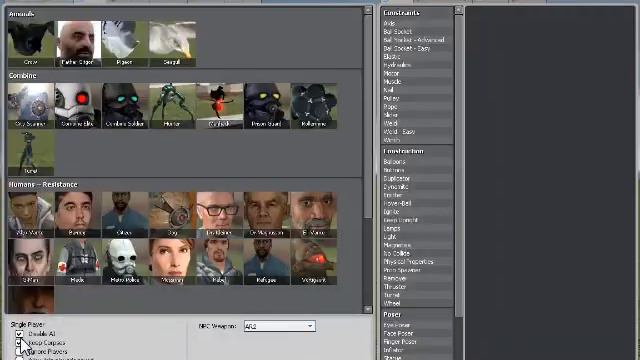Select the Weld - Easy tool

(x=417, y=132)
